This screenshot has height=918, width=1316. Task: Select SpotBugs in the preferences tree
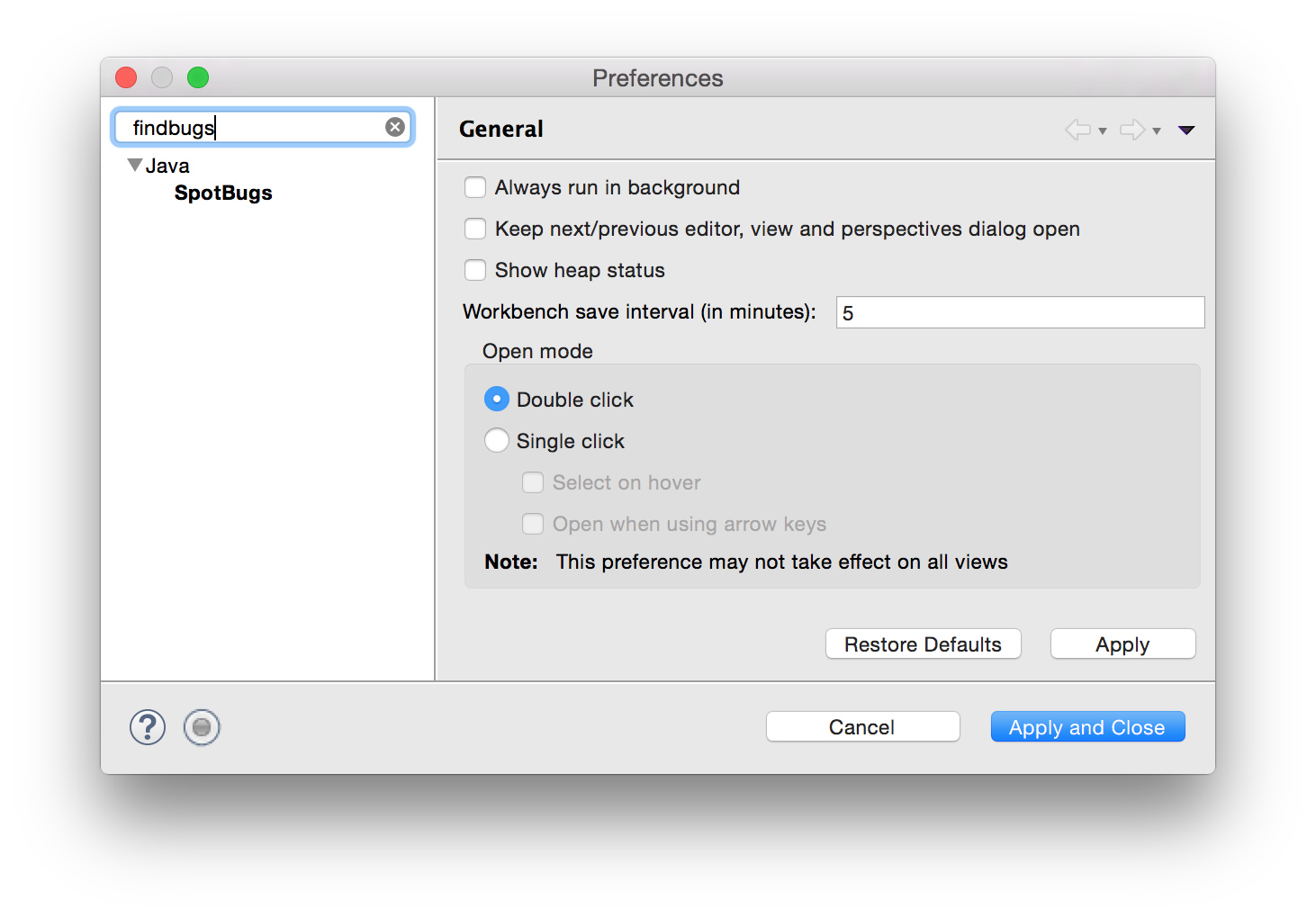click(x=223, y=193)
